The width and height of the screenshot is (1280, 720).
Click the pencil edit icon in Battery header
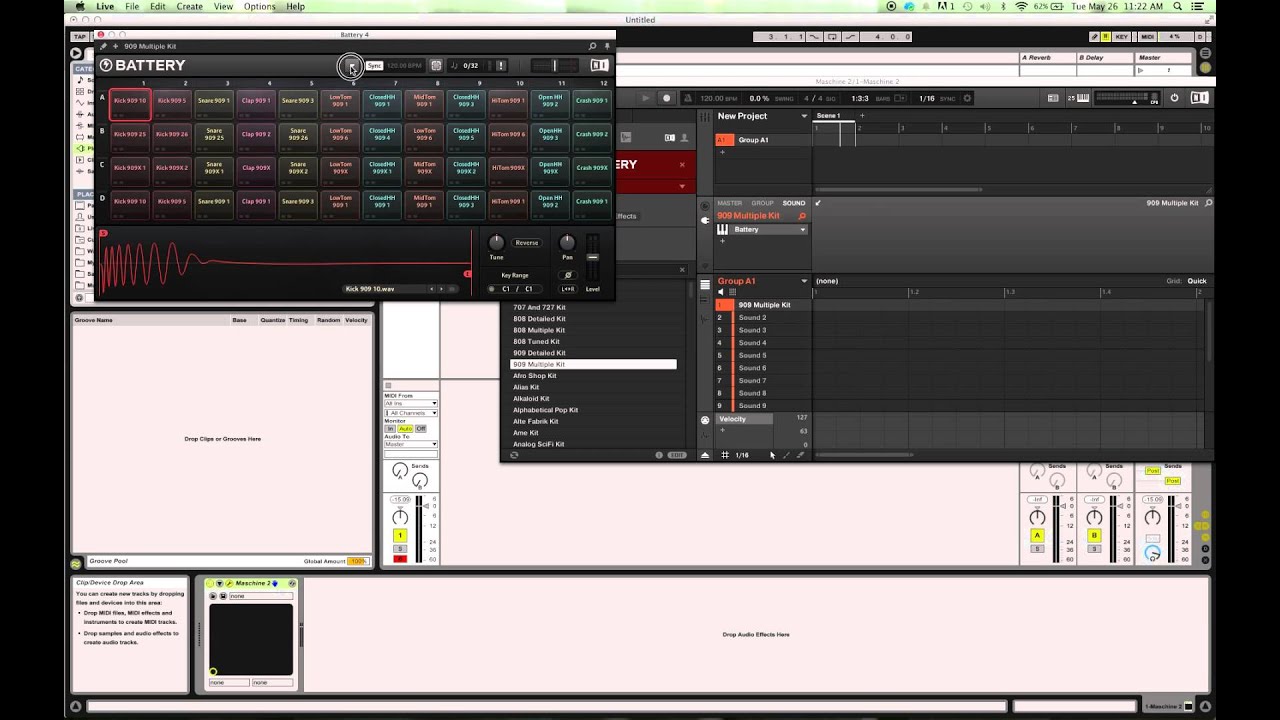pos(103,46)
